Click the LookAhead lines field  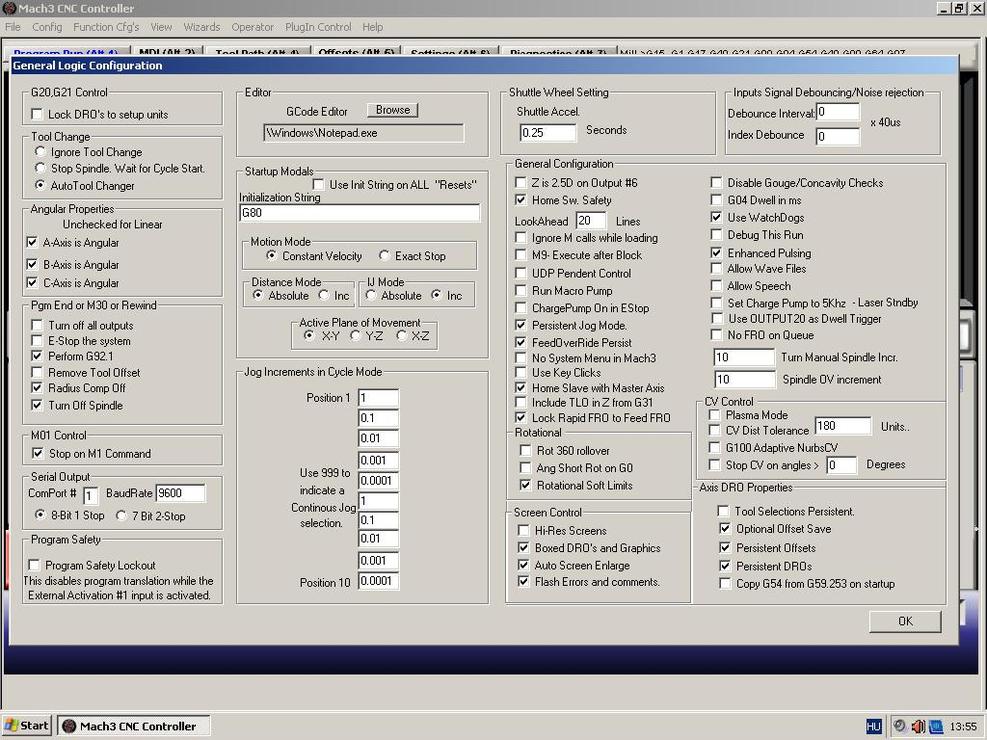[590, 221]
